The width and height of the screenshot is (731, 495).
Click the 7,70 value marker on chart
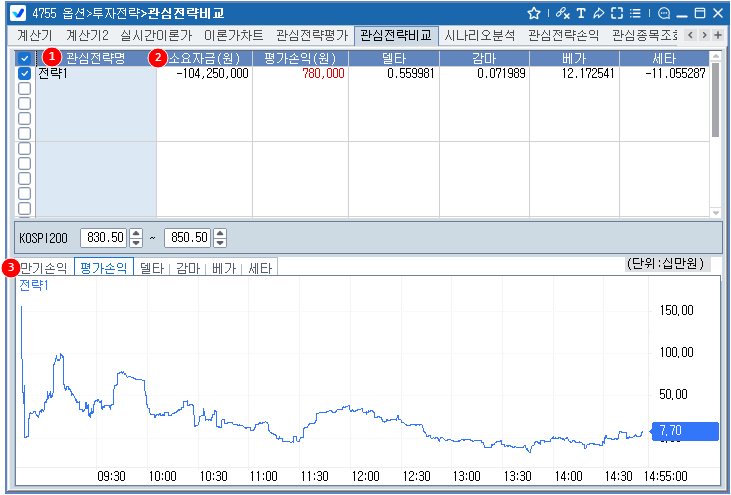click(x=684, y=431)
